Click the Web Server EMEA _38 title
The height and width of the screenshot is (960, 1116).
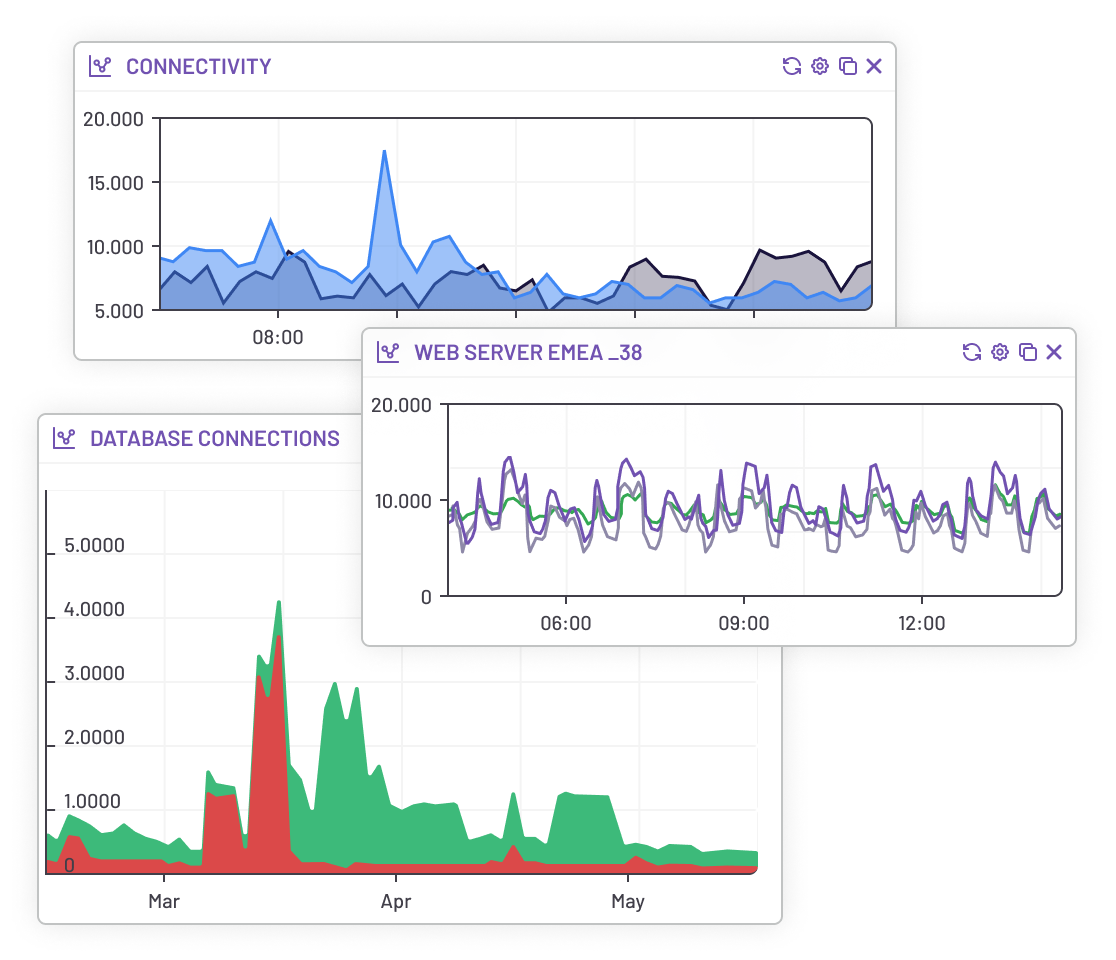pos(528,352)
